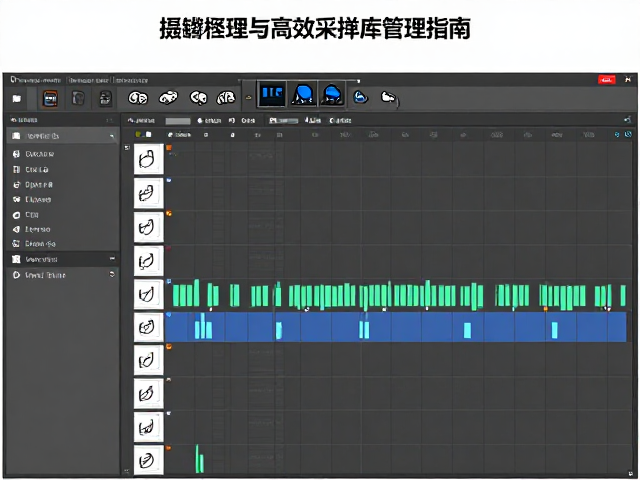Select the blue bars thumbnail in the toolbar
640x480 pixels.
[272, 94]
